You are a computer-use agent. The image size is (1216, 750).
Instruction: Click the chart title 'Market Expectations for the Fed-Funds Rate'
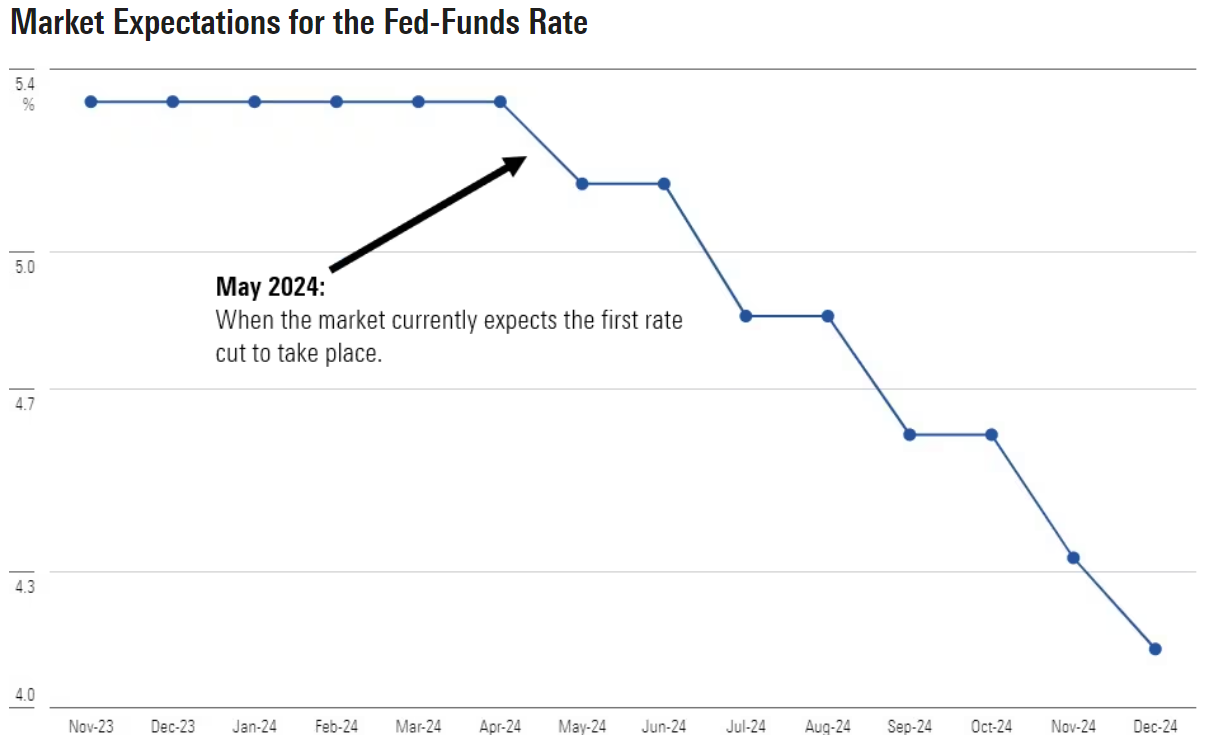tap(299, 23)
